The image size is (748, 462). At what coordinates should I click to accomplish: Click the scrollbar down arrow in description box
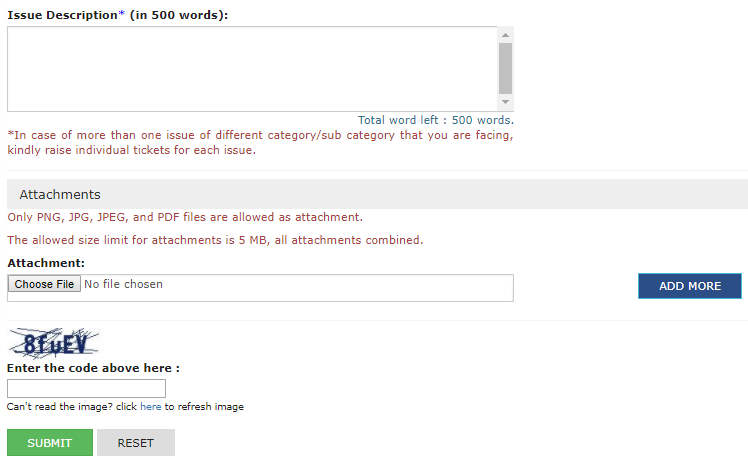pos(505,102)
